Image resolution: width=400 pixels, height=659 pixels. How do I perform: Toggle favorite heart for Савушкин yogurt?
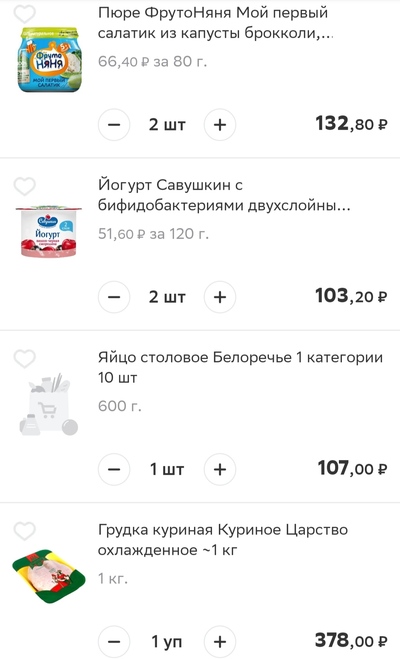pyautogui.click(x=24, y=186)
